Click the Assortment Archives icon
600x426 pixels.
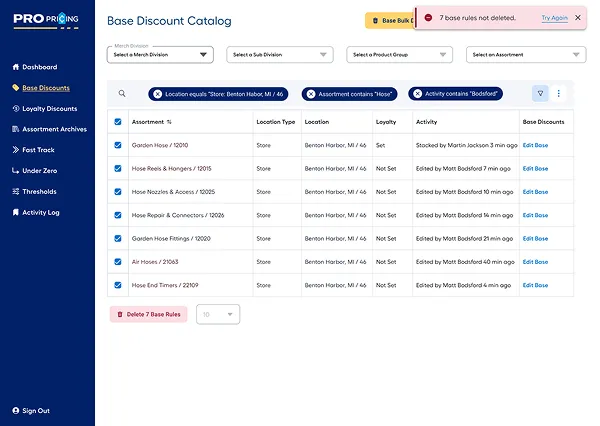point(16,129)
